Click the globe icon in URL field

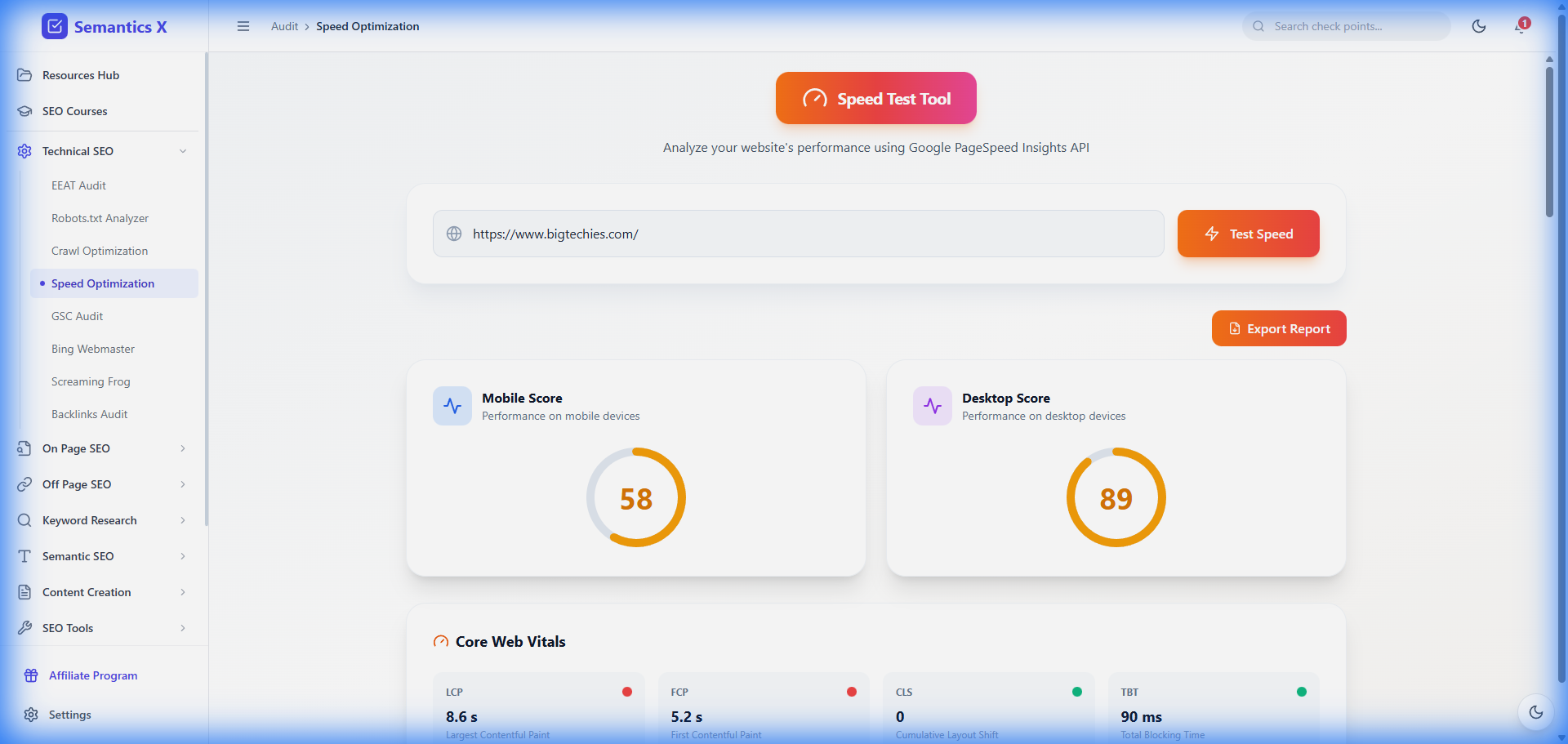pos(454,234)
